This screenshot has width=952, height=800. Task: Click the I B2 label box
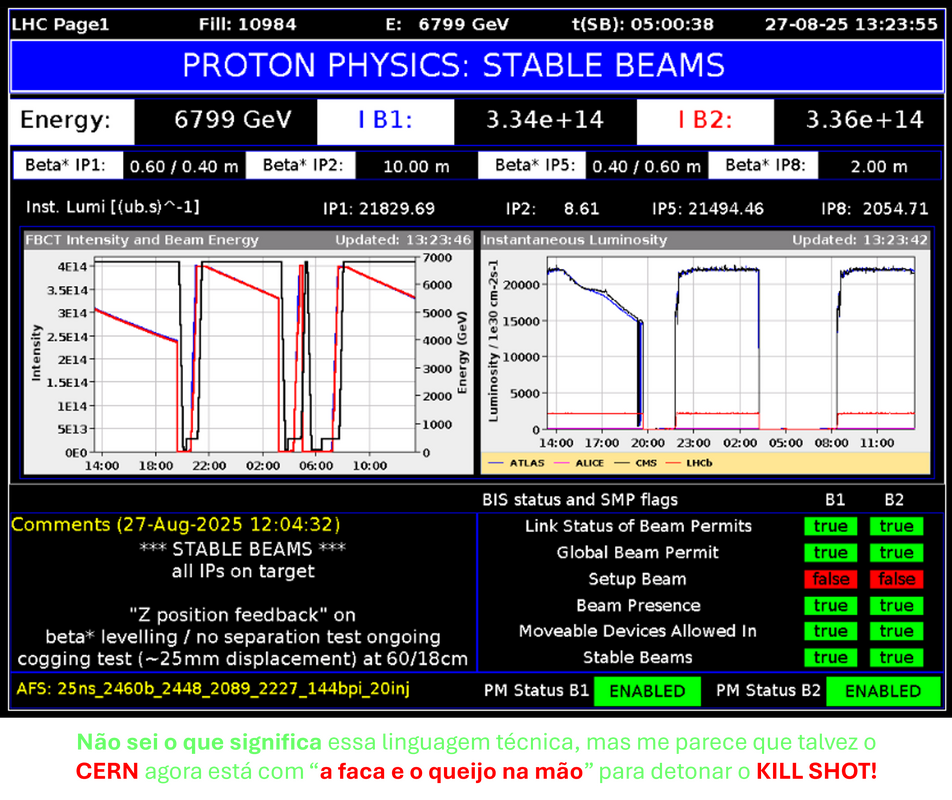click(706, 121)
